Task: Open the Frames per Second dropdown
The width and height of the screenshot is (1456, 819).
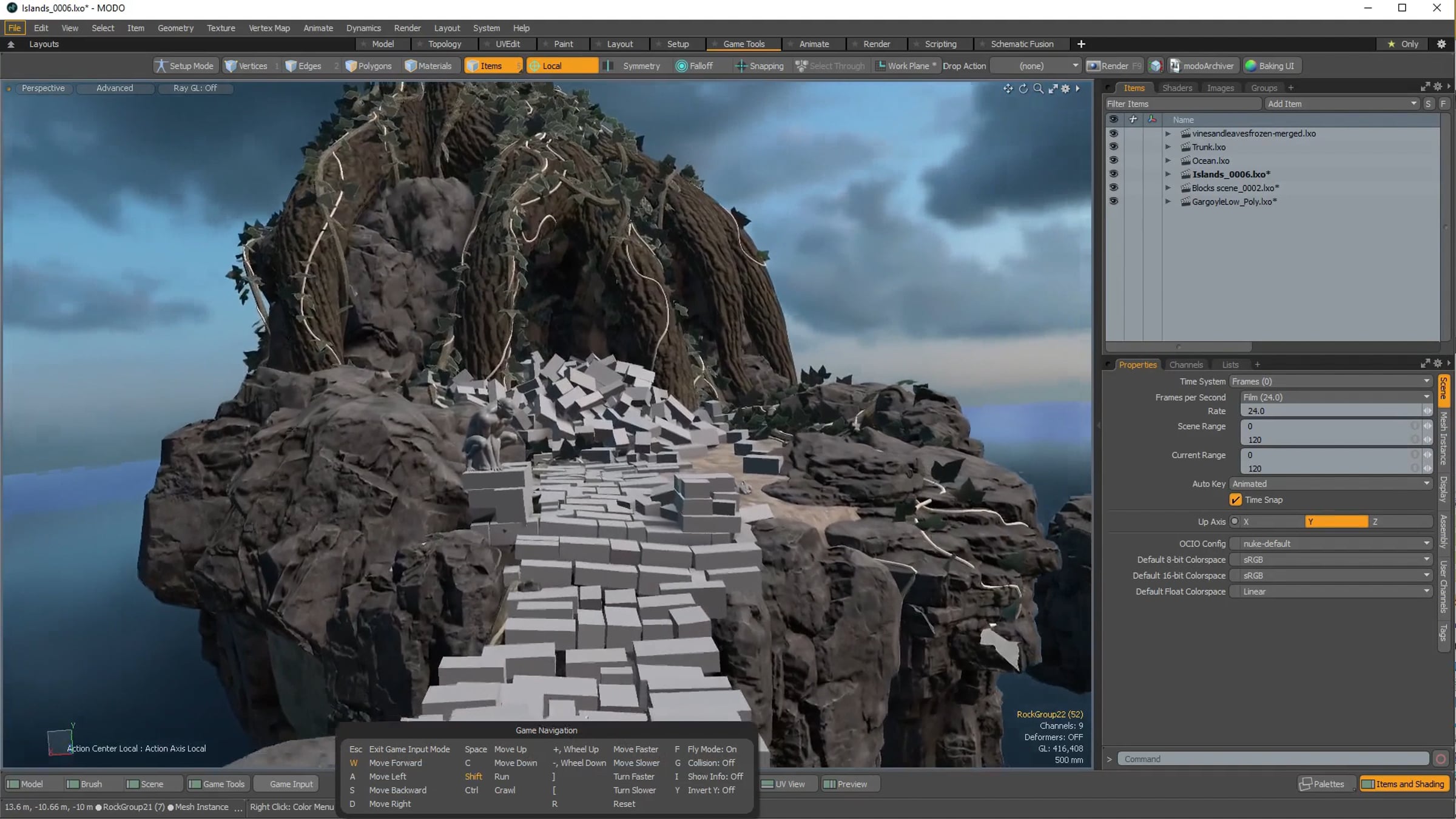Action: 1336,397
